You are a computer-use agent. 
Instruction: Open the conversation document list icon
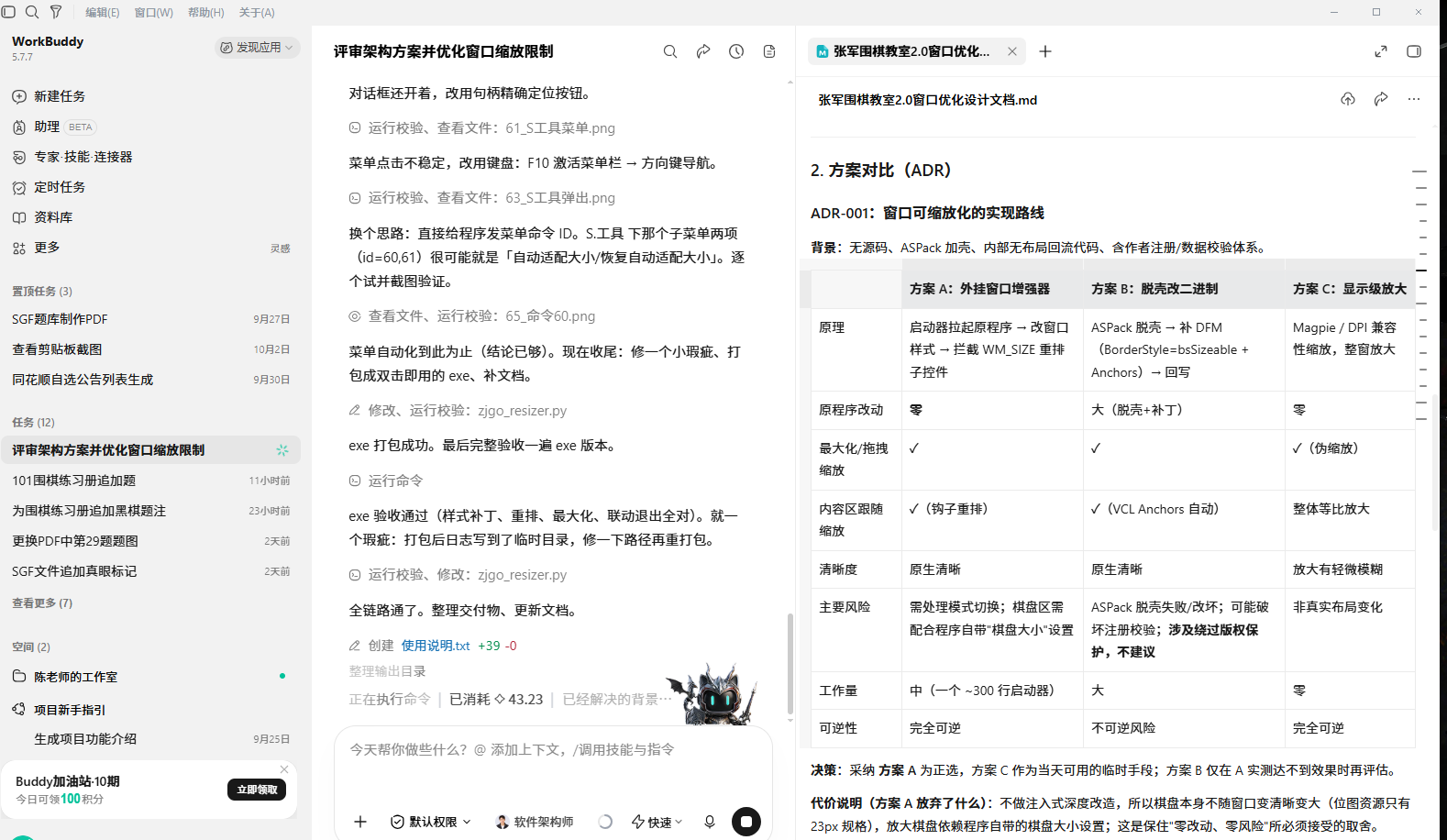click(x=769, y=51)
